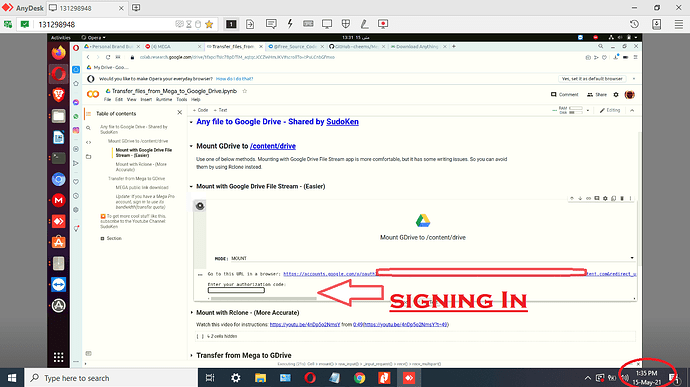The height and width of the screenshot is (387, 690).
Task: Go back in Opera browser
Action: tap(88, 57)
